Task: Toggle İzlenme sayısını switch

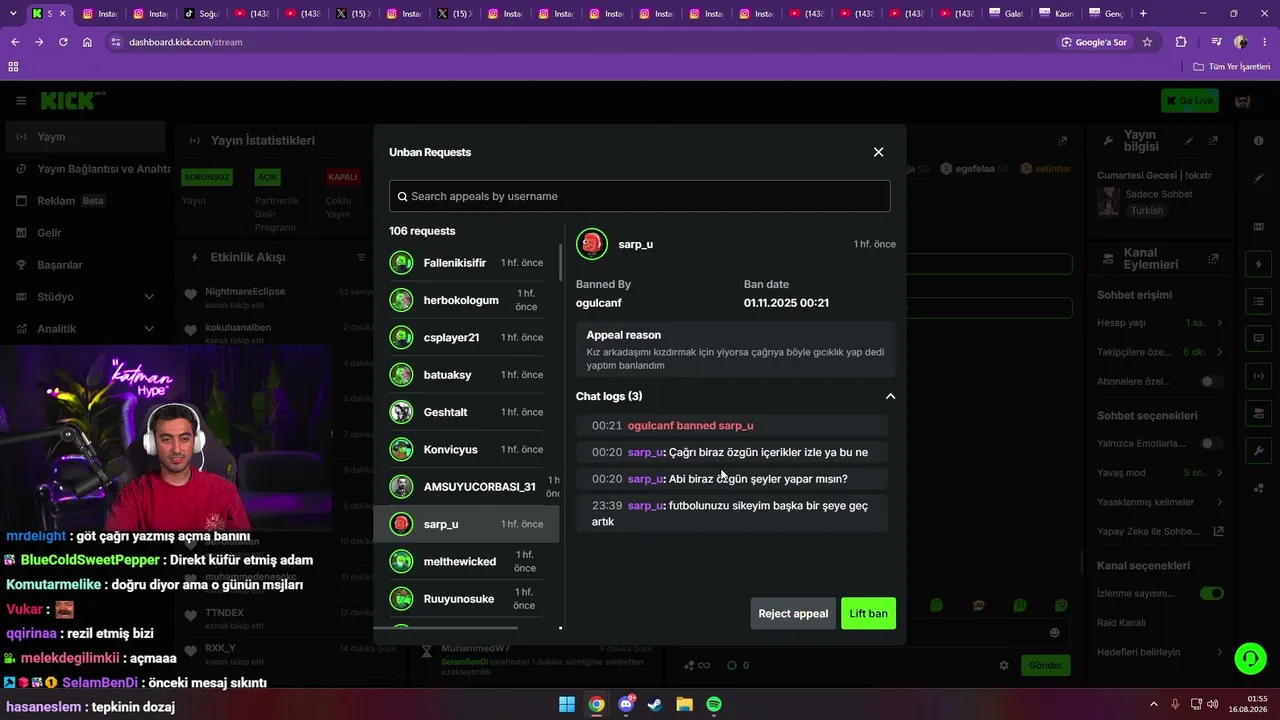Action: [1211, 593]
